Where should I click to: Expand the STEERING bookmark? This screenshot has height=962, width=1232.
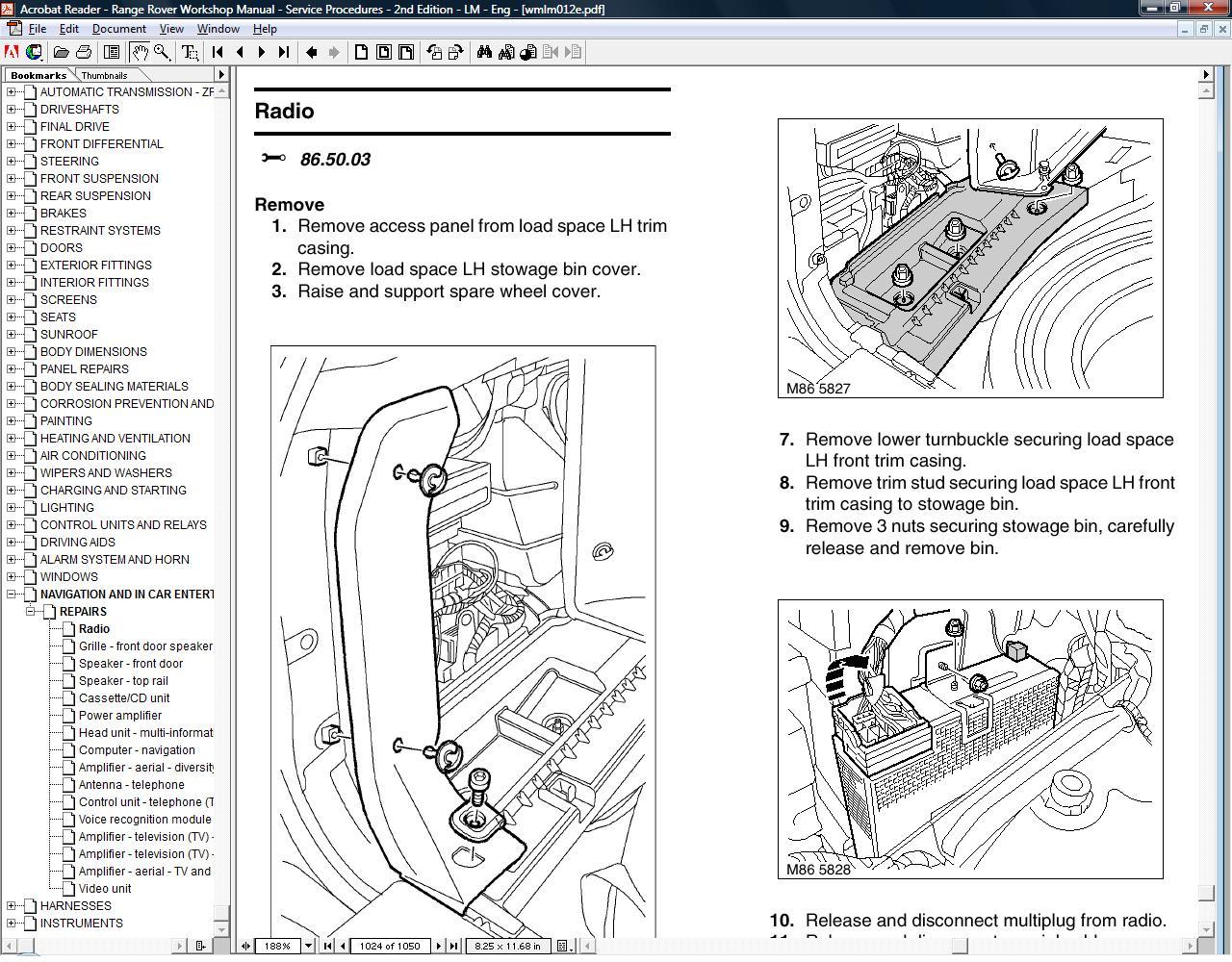(12, 162)
